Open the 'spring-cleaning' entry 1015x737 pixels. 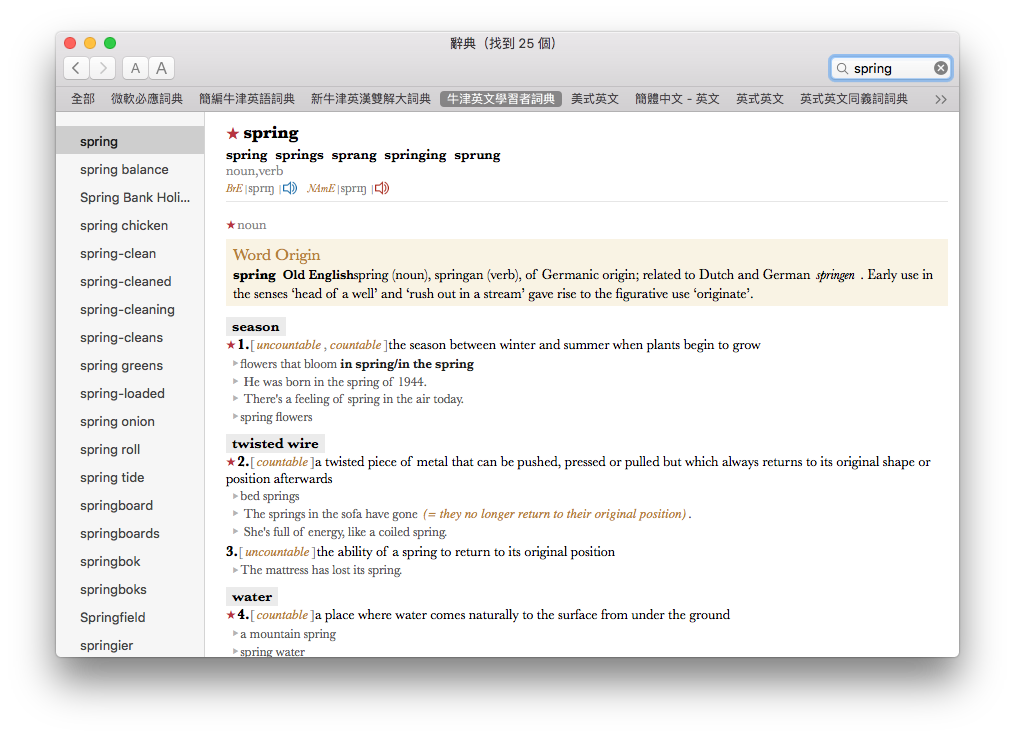coord(130,309)
